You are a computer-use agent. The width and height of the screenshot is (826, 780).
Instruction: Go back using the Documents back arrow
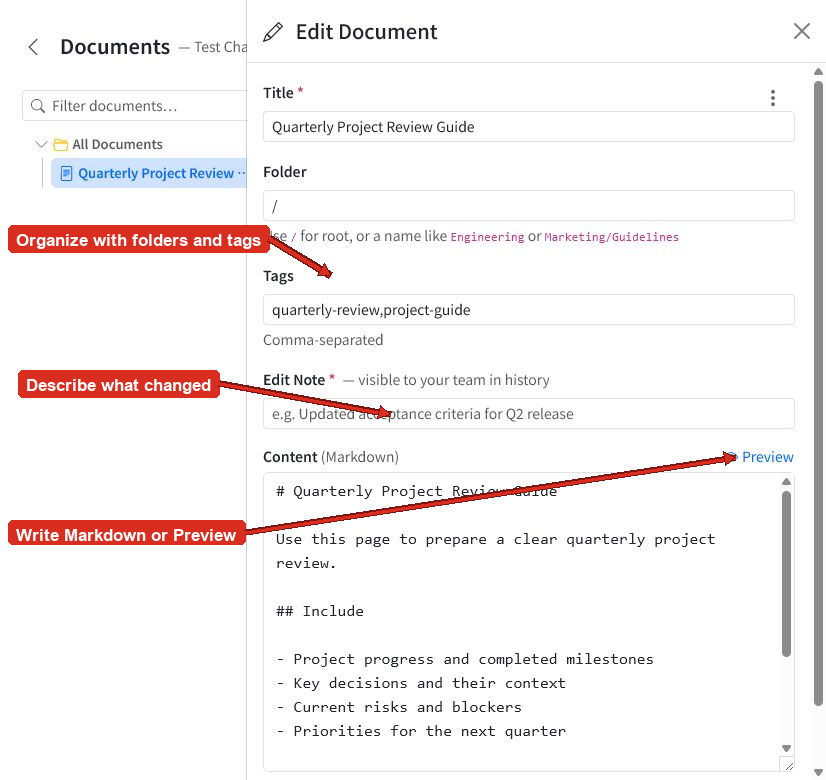(33, 47)
